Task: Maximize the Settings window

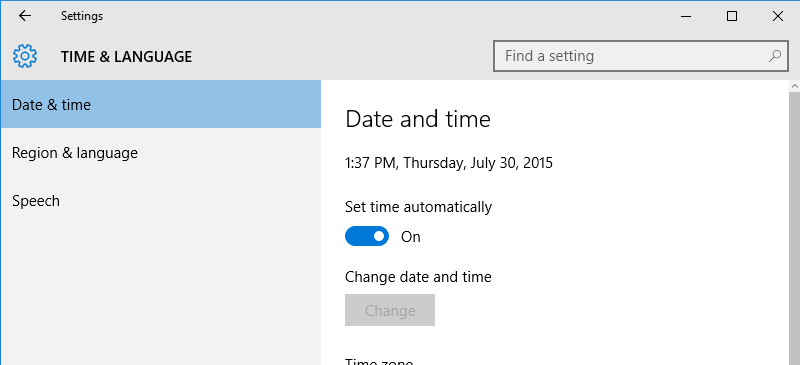Action: tap(732, 16)
